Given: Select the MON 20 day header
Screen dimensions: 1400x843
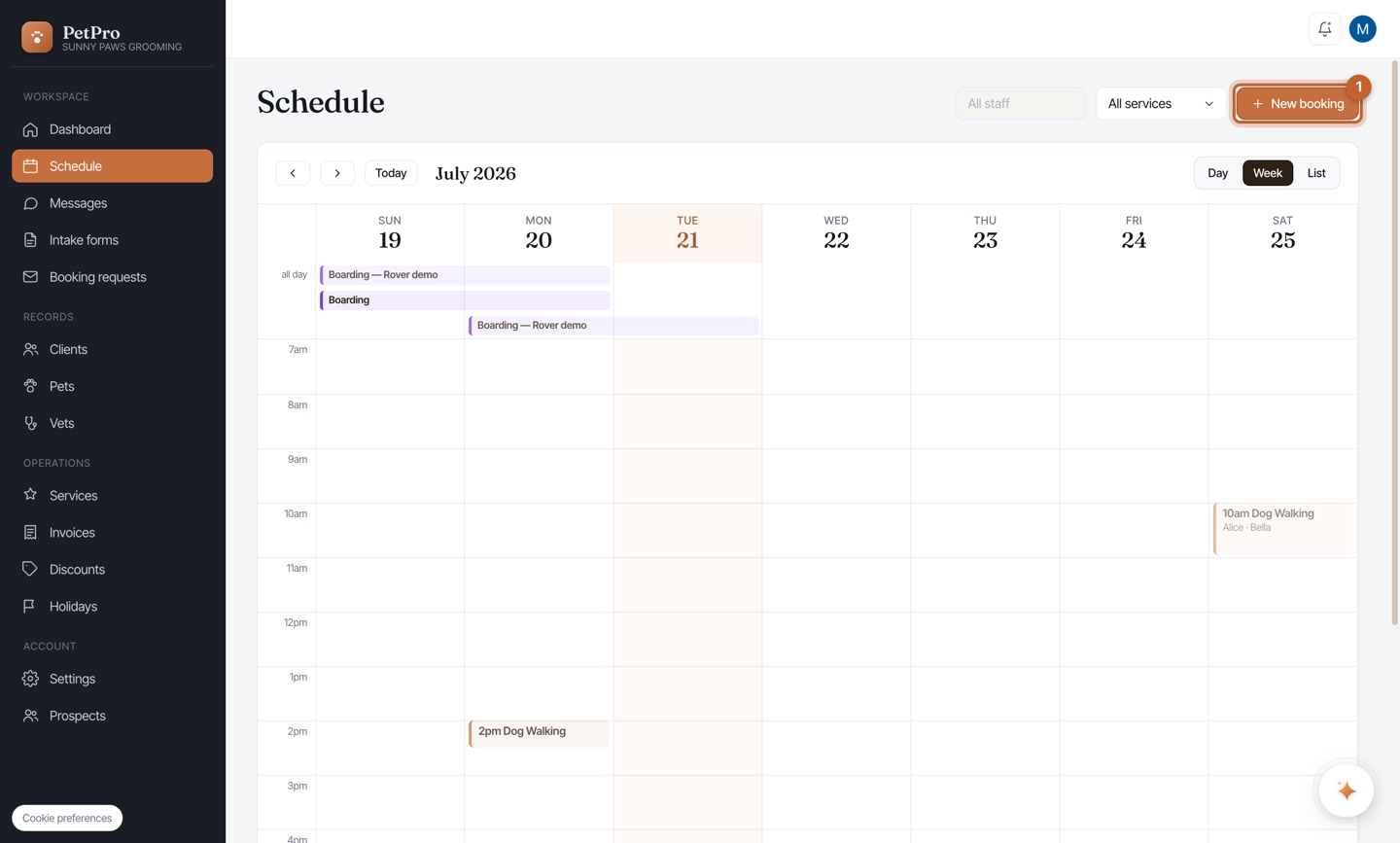Looking at the screenshot, I should pos(539,233).
